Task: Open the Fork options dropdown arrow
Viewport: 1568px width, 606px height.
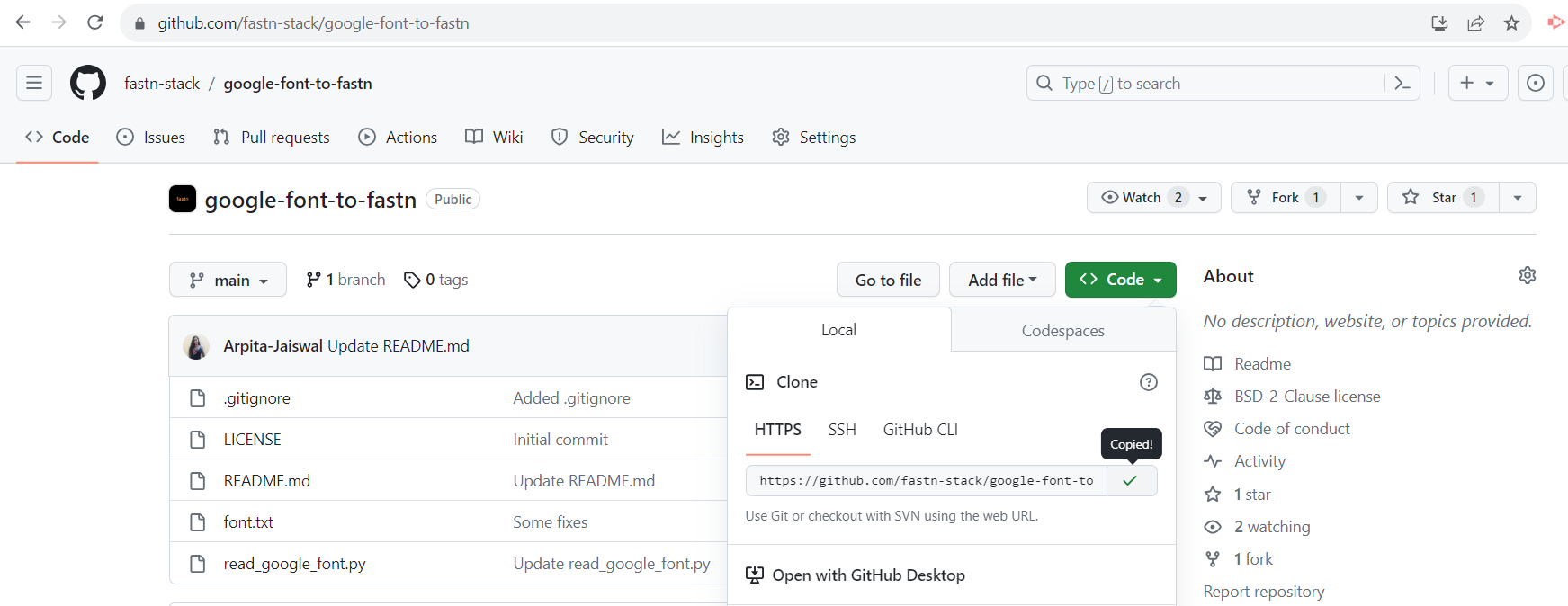Action: pyautogui.click(x=1359, y=198)
